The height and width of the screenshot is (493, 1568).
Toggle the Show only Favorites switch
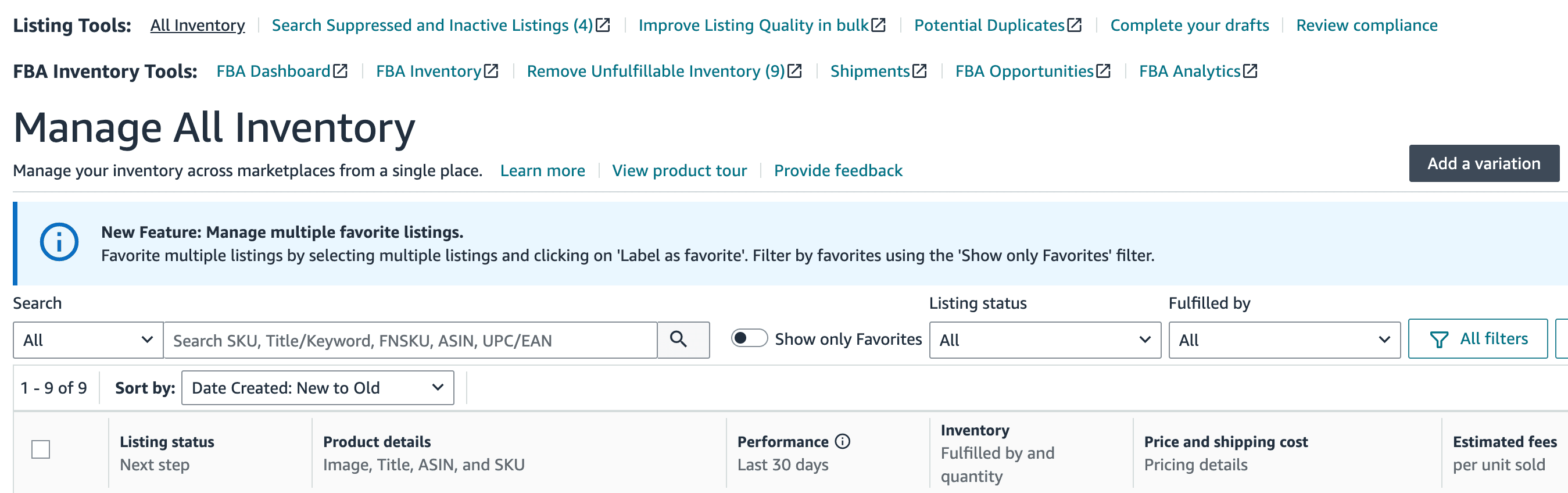tap(749, 338)
